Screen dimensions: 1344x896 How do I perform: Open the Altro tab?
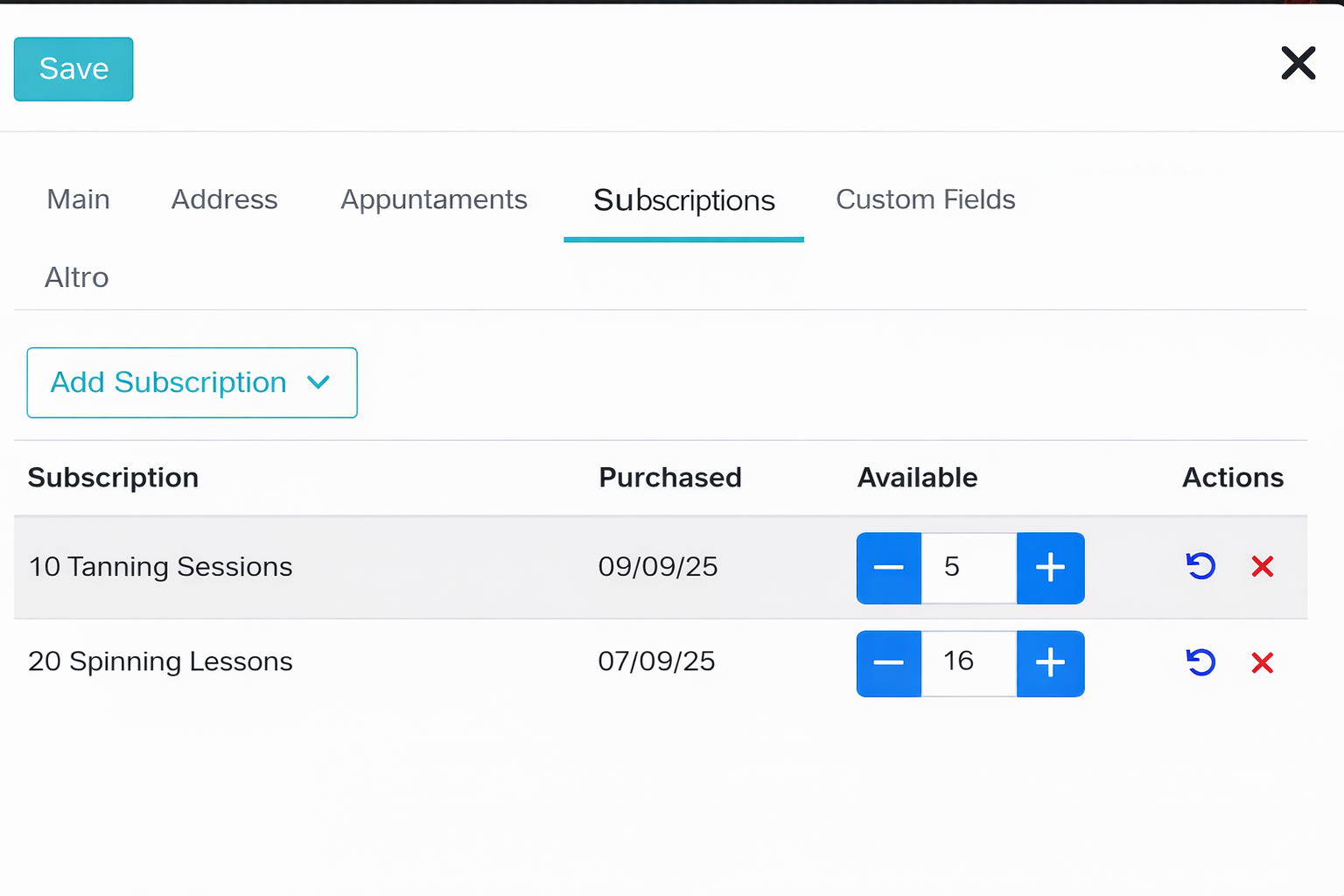[76, 277]
